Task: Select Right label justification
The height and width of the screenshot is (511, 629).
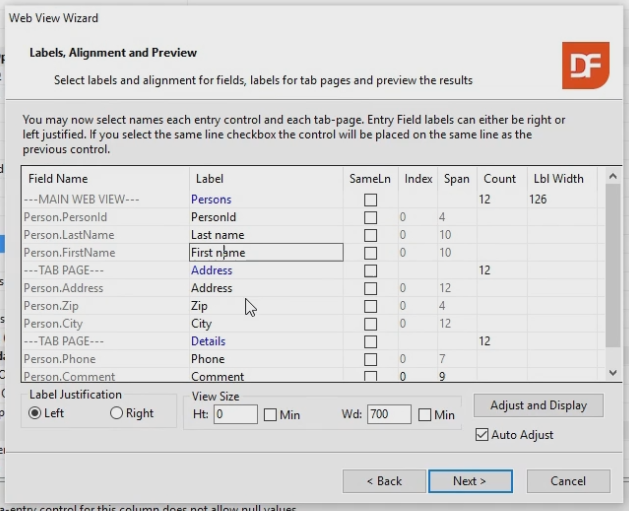Action: (116, 414)
